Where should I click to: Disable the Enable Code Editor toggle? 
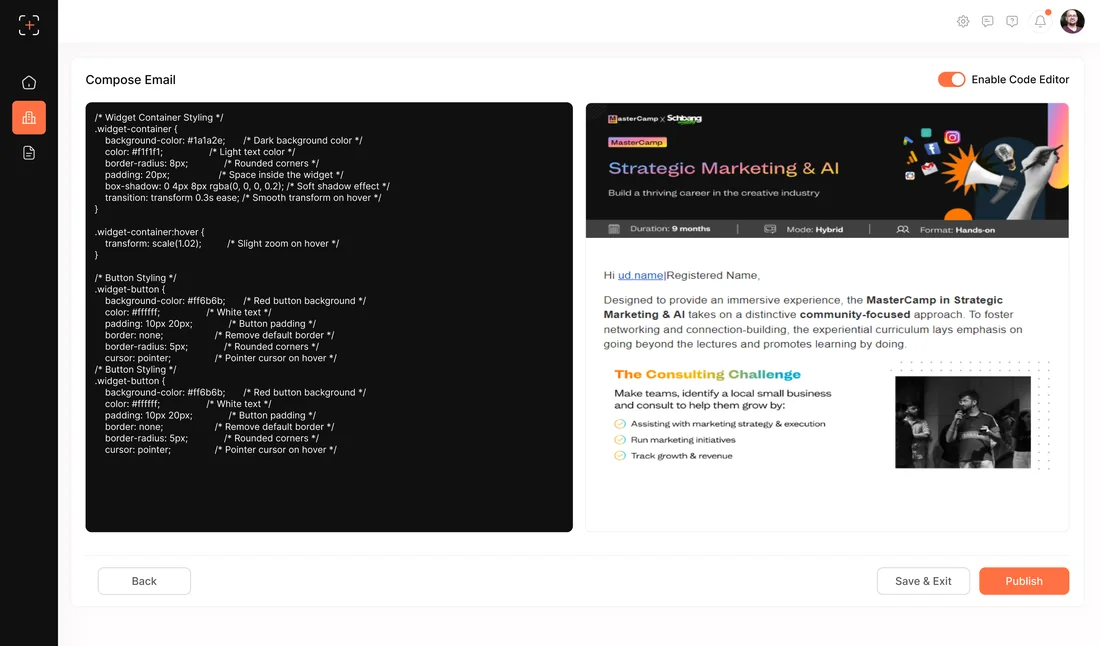pyautogui.click(x=951, y=79)
